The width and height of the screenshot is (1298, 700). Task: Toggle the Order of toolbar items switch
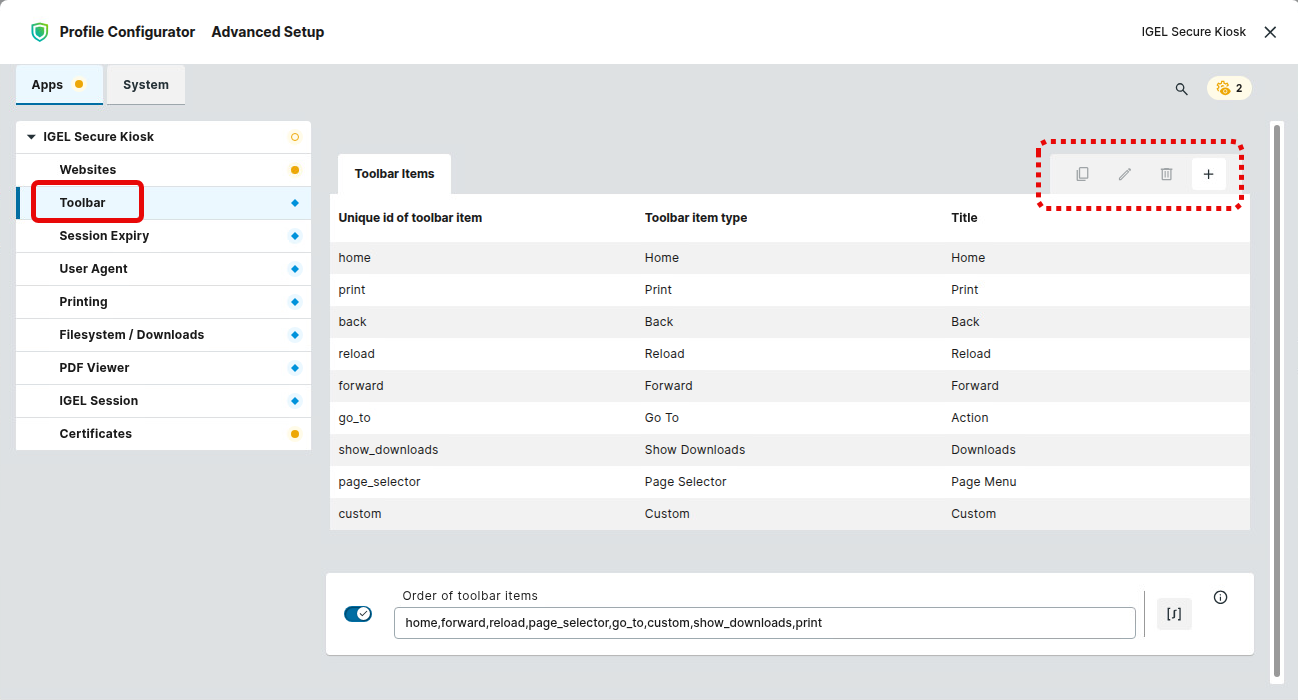[358, 613]
